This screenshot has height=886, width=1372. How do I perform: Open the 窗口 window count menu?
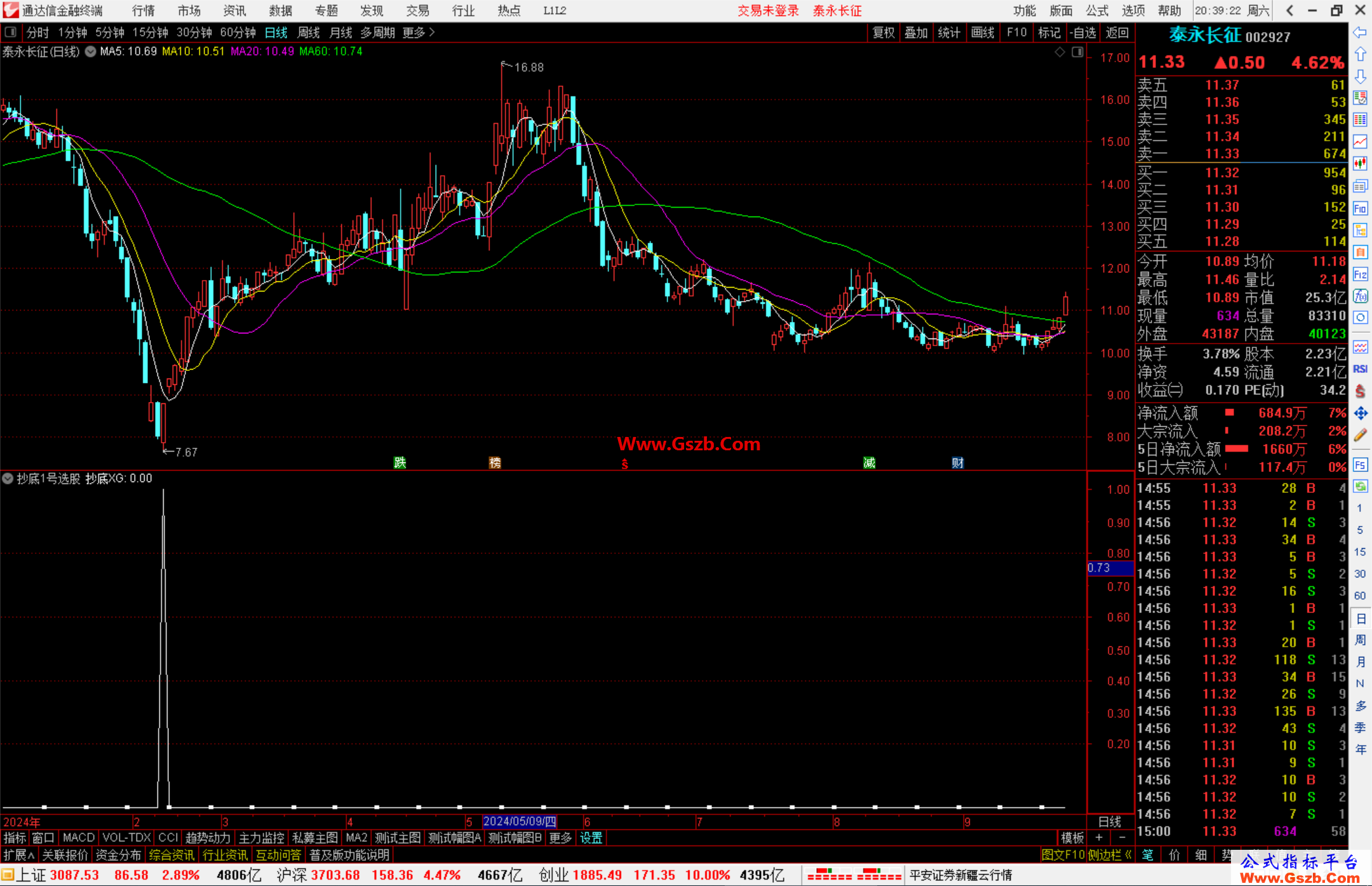pyautogui.click(x=43, y=838)
